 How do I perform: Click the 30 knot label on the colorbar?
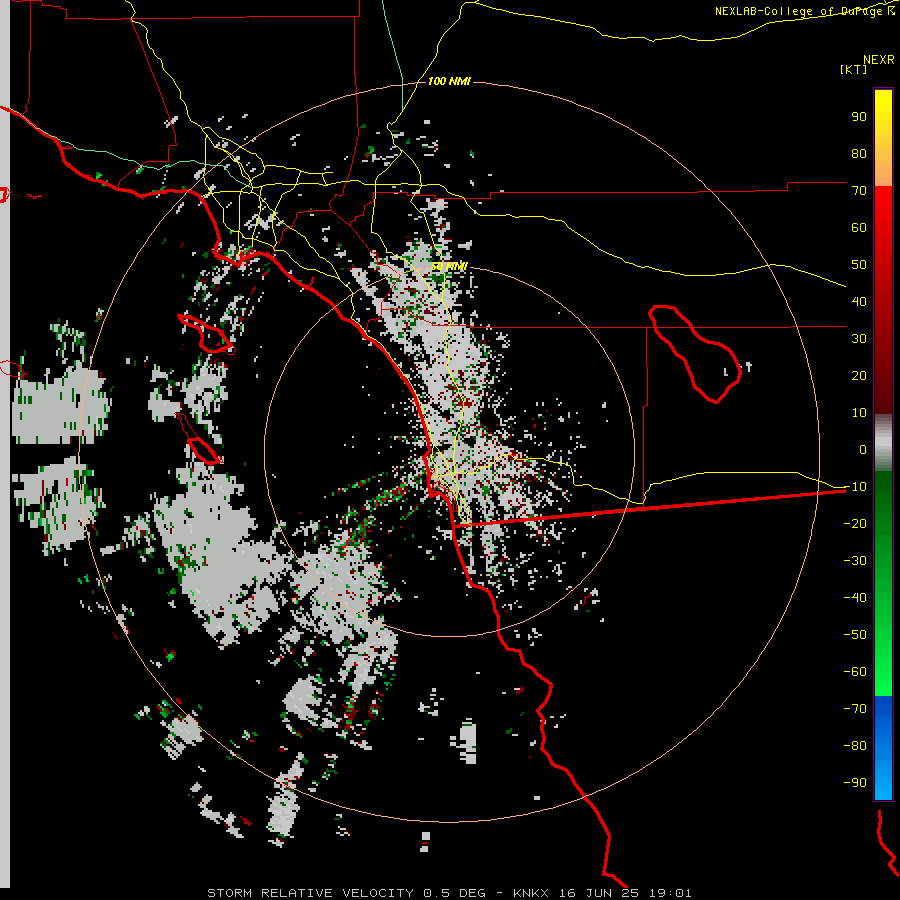point(859,339)
